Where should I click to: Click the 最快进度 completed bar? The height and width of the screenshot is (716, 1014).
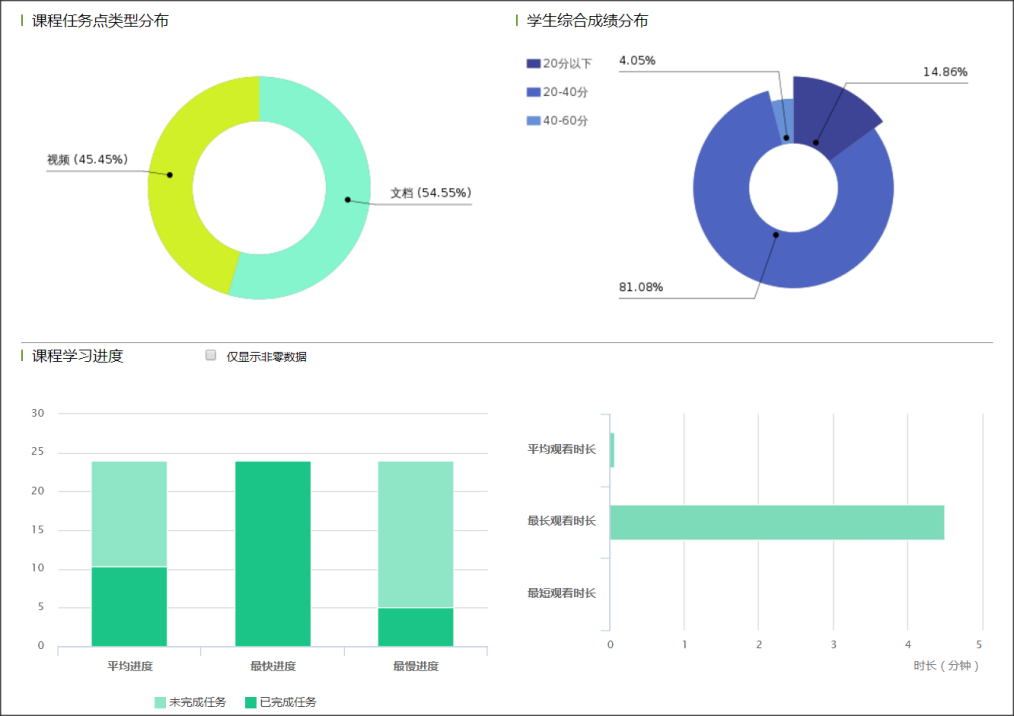tap(273, 554)
